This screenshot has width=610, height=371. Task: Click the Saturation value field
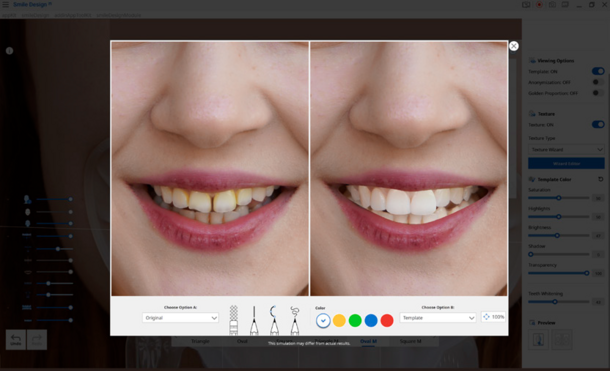(598, 198)
